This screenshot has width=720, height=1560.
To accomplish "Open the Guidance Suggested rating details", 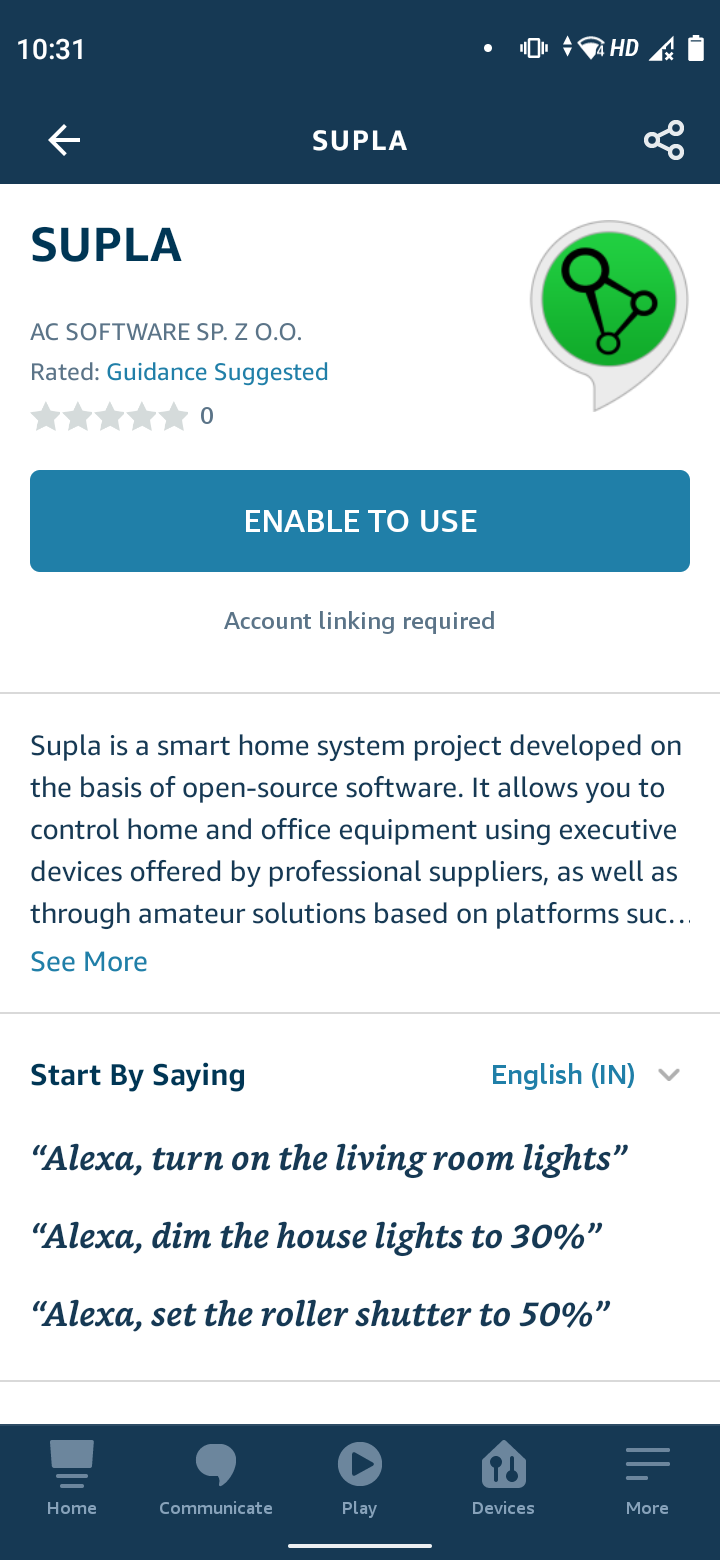I will (x=217, y=371).
